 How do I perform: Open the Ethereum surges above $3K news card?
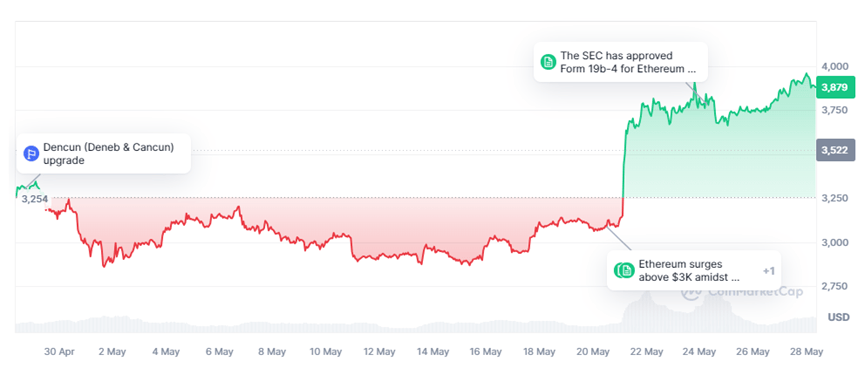(x=694, y=270)
